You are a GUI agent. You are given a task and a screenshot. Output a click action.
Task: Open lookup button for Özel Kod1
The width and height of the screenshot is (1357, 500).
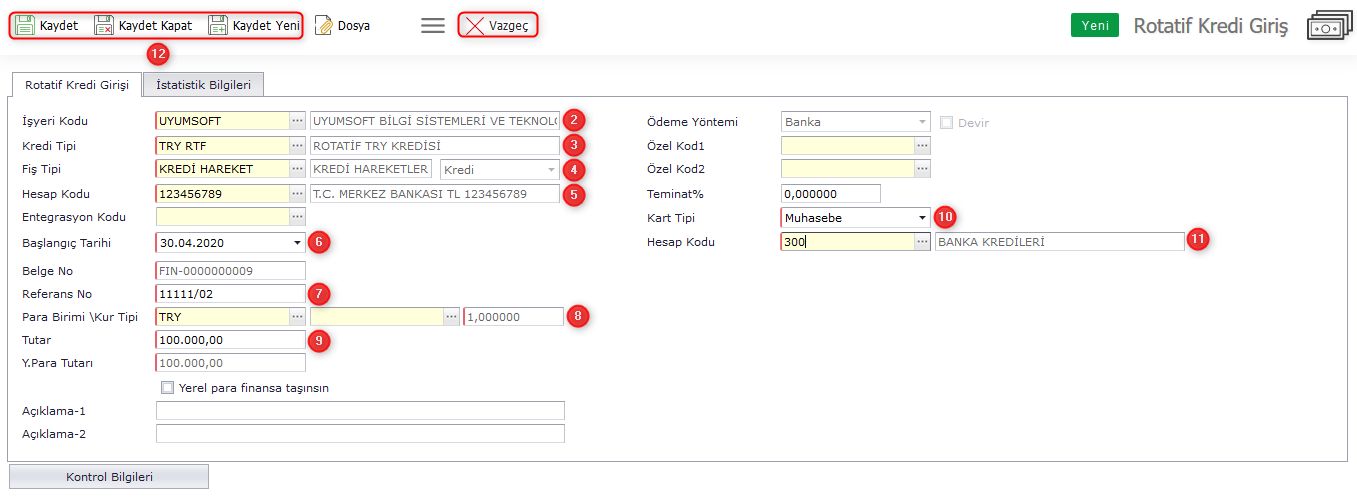pyautogui.click(x=922, y=146)
